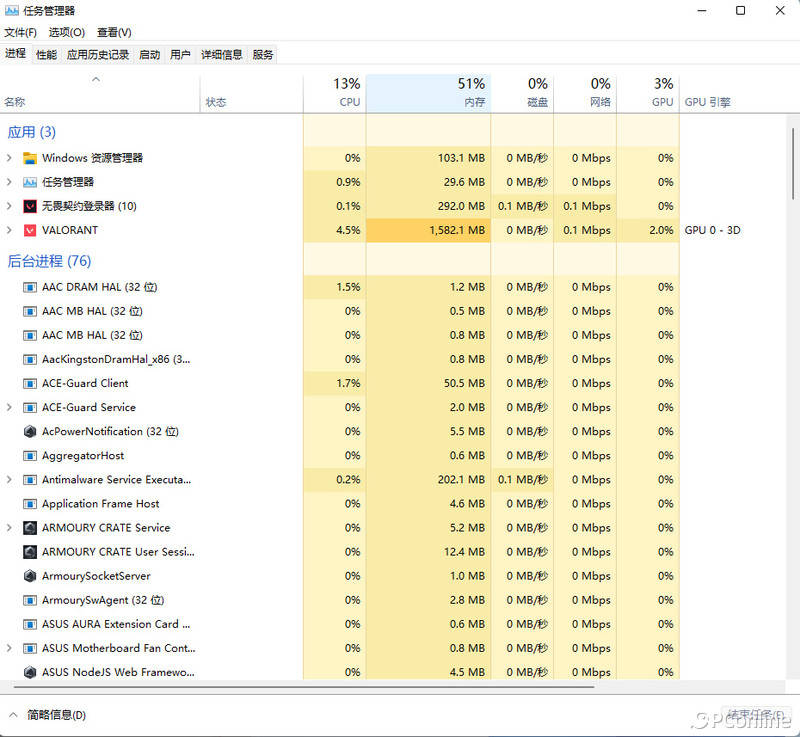
Task: Click the 292.0 MB memory cell
Action: tap(461, 206)
